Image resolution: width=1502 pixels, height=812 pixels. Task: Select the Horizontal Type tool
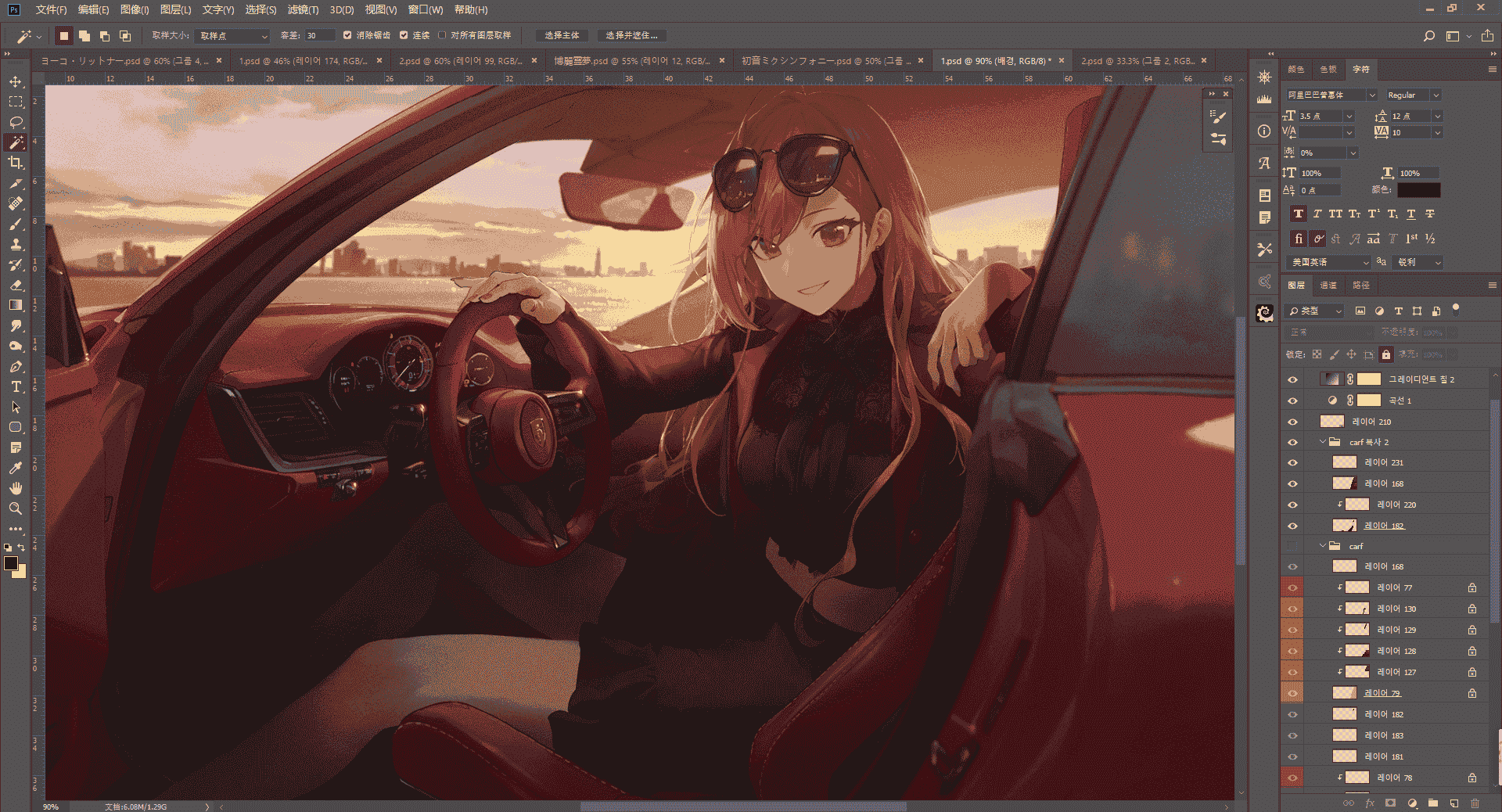click(16, 386)
